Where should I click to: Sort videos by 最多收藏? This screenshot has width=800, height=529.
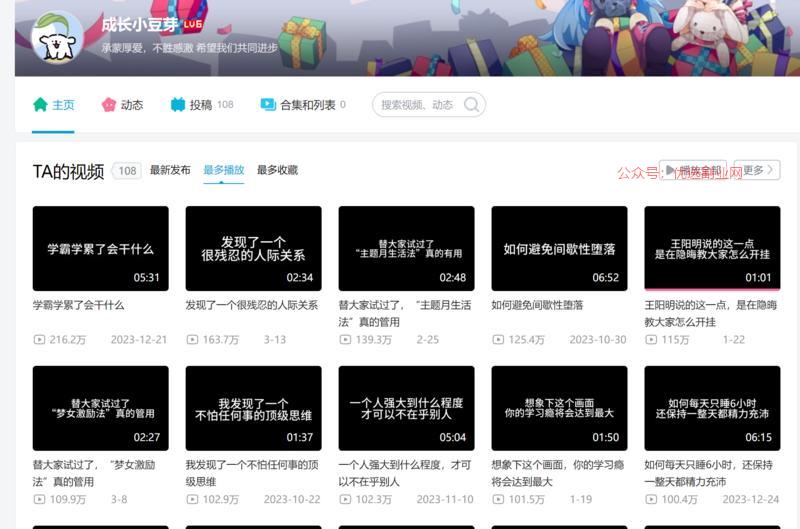[277, 170]
